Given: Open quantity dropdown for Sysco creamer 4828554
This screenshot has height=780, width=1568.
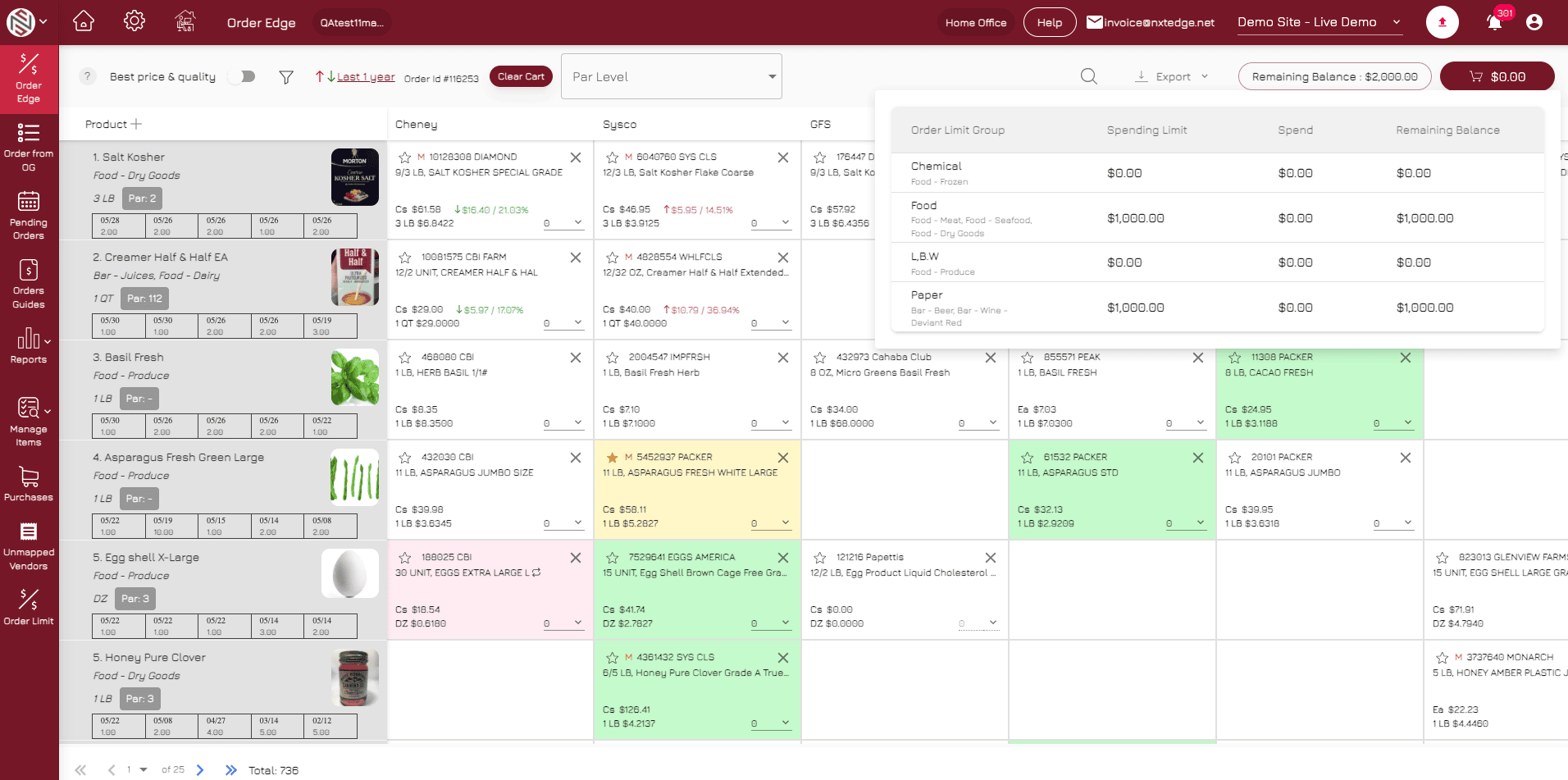Looking at the screenshot, I should [771, 323].
